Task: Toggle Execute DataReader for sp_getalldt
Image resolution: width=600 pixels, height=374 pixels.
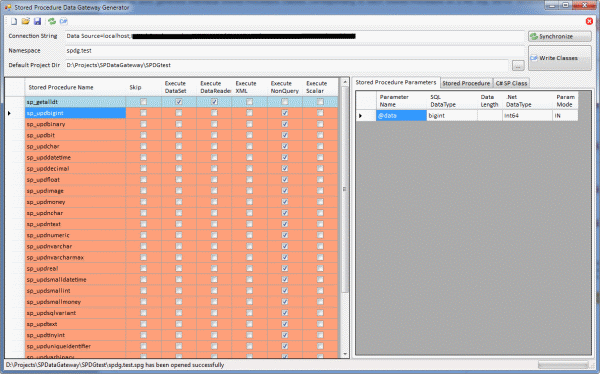Action: [x=214, y=102]
